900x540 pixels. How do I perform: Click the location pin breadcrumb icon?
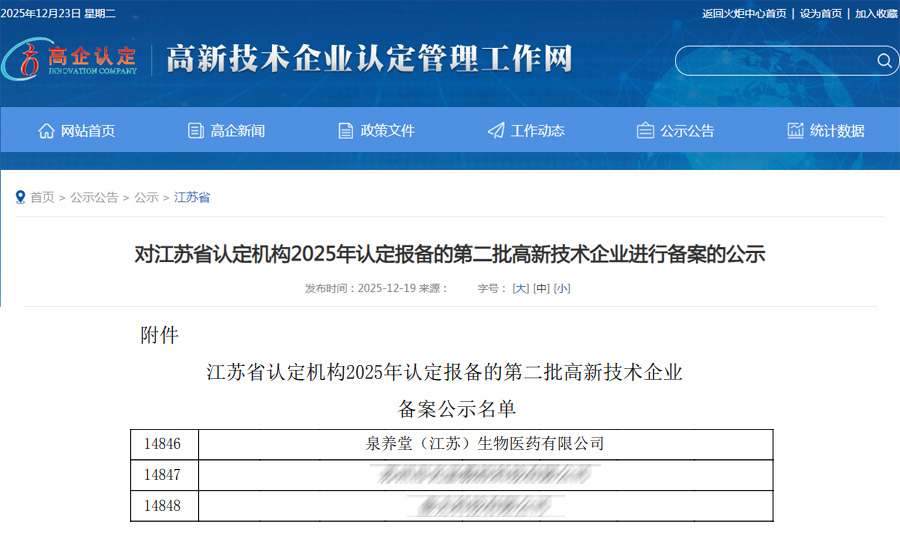(20, 197)
